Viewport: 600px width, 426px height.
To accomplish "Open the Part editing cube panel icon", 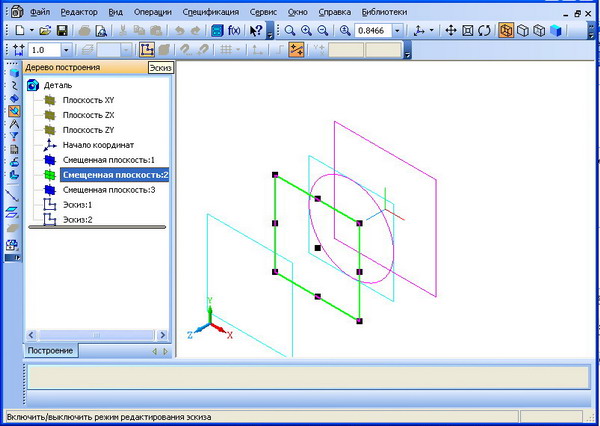I will (14, 73).
